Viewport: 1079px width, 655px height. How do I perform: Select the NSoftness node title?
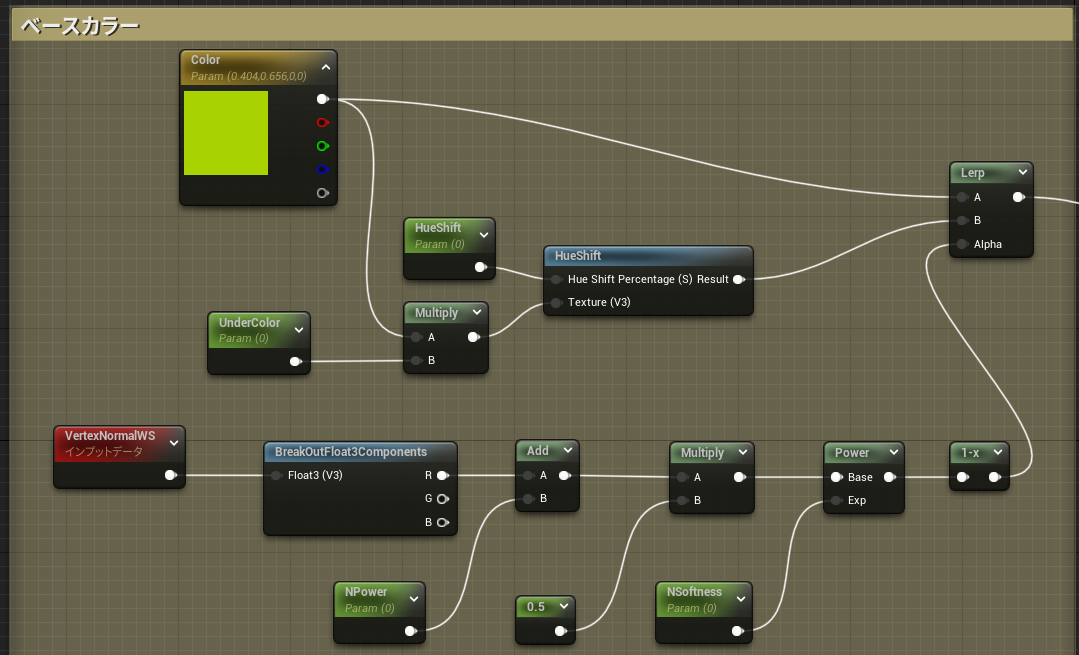coord(694,592)
